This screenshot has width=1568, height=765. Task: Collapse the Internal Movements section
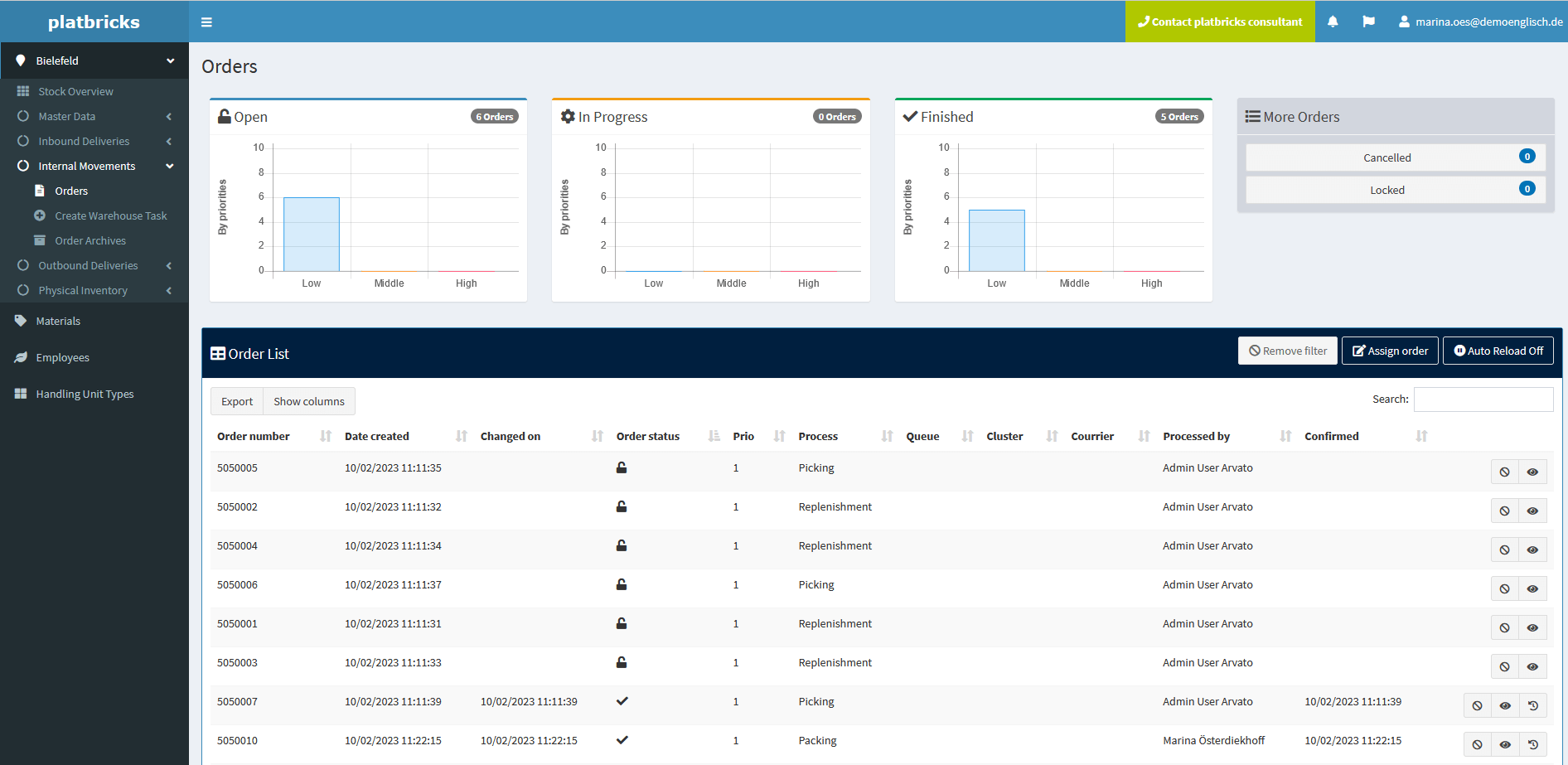tap(86, 166)
